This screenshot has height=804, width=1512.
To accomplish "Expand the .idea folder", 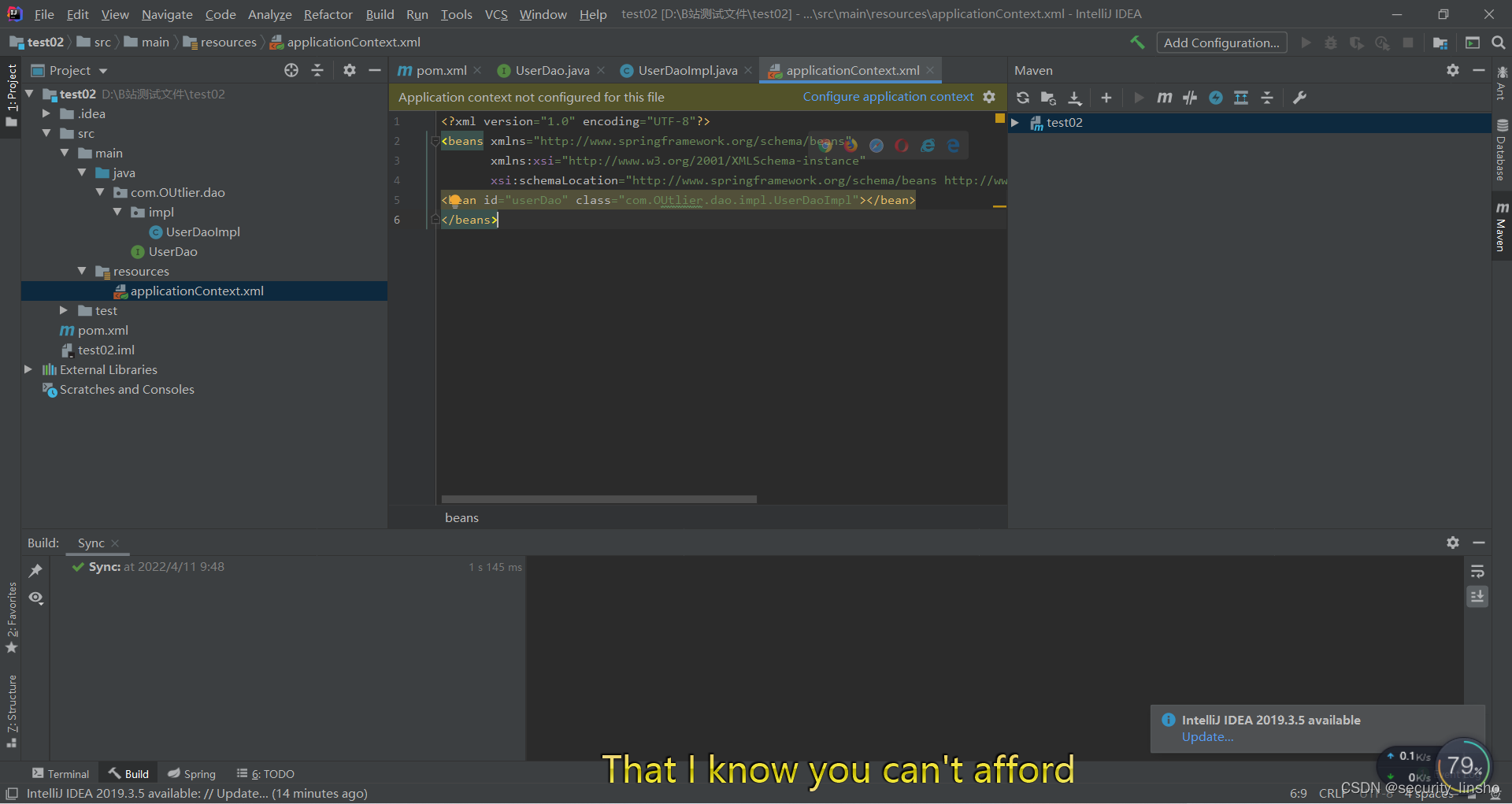I will click(x=46, y=113).
